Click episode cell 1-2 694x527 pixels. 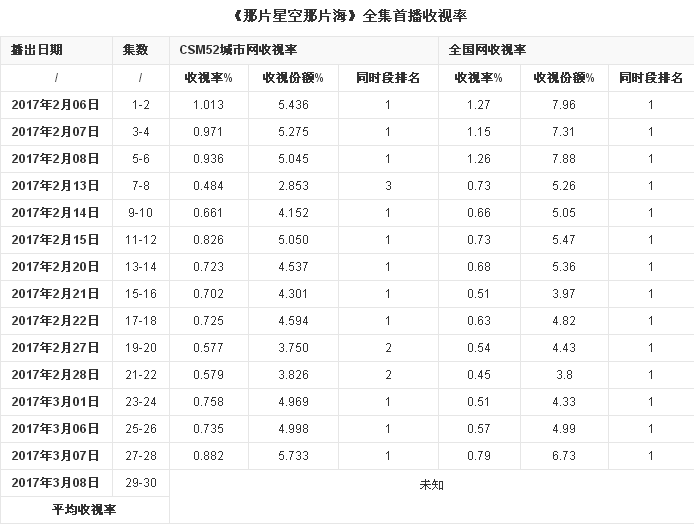141,105
